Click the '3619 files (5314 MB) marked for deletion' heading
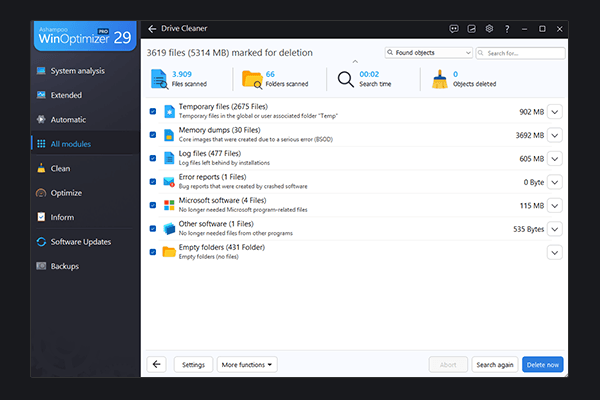 pyautogui.click(x=230, y=53)
